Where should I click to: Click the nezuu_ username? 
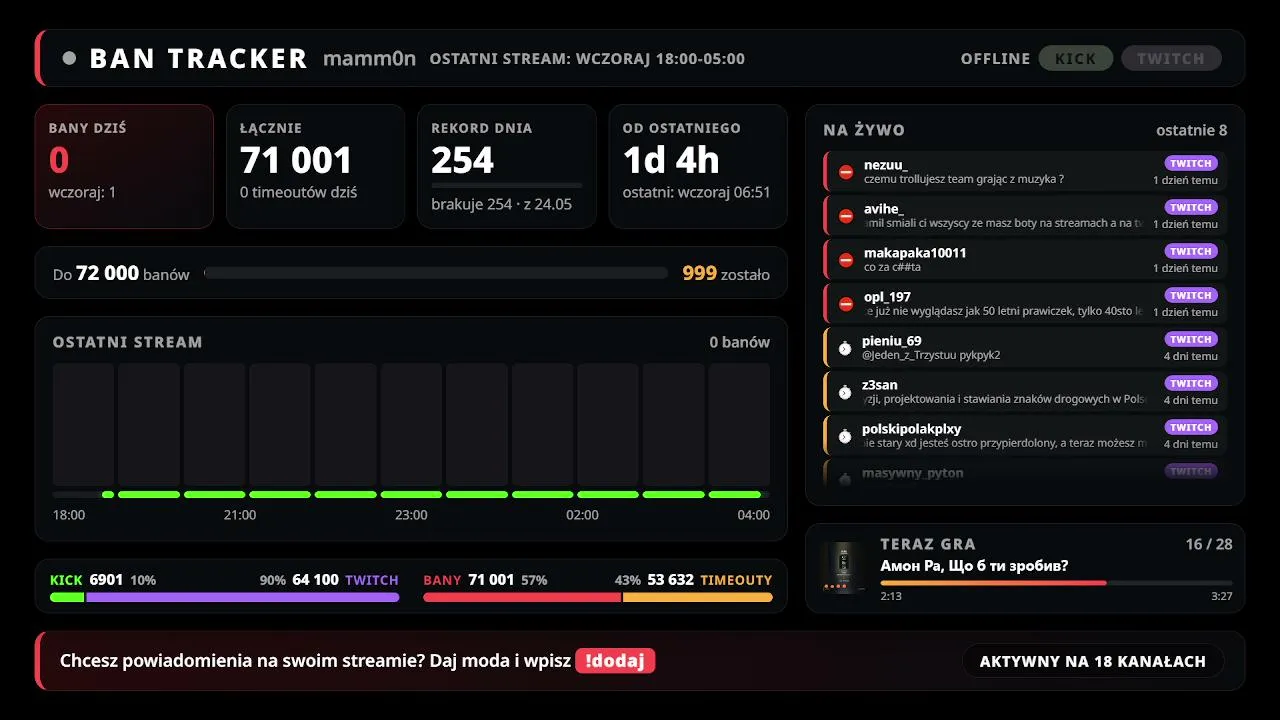tap(886, 165)
